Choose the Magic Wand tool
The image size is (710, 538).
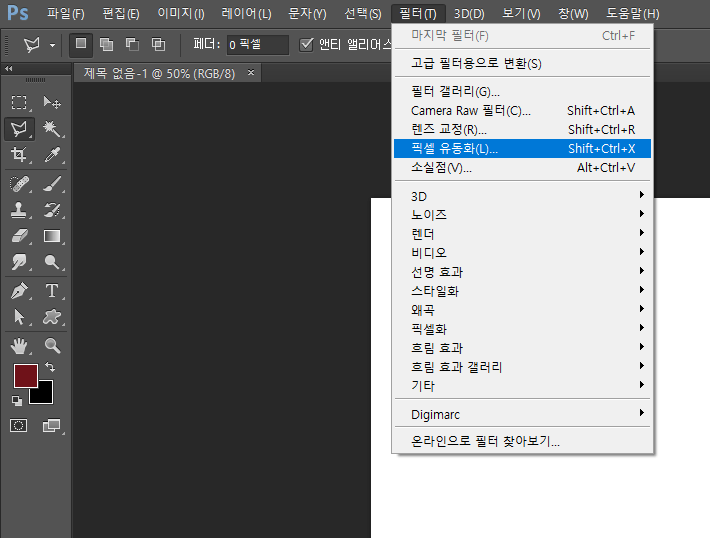(52, 129)
